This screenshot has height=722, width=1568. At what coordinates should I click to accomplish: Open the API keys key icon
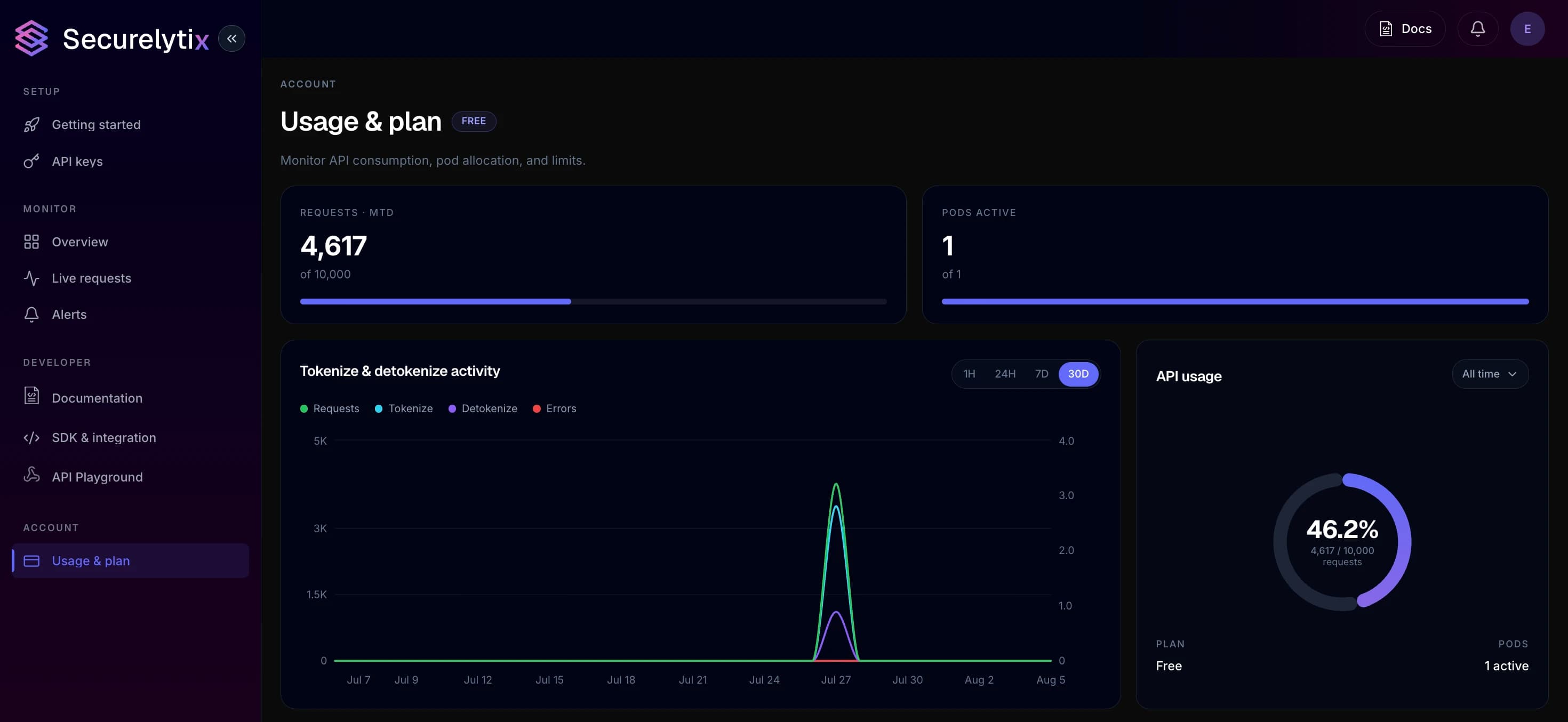click(31, 162)
